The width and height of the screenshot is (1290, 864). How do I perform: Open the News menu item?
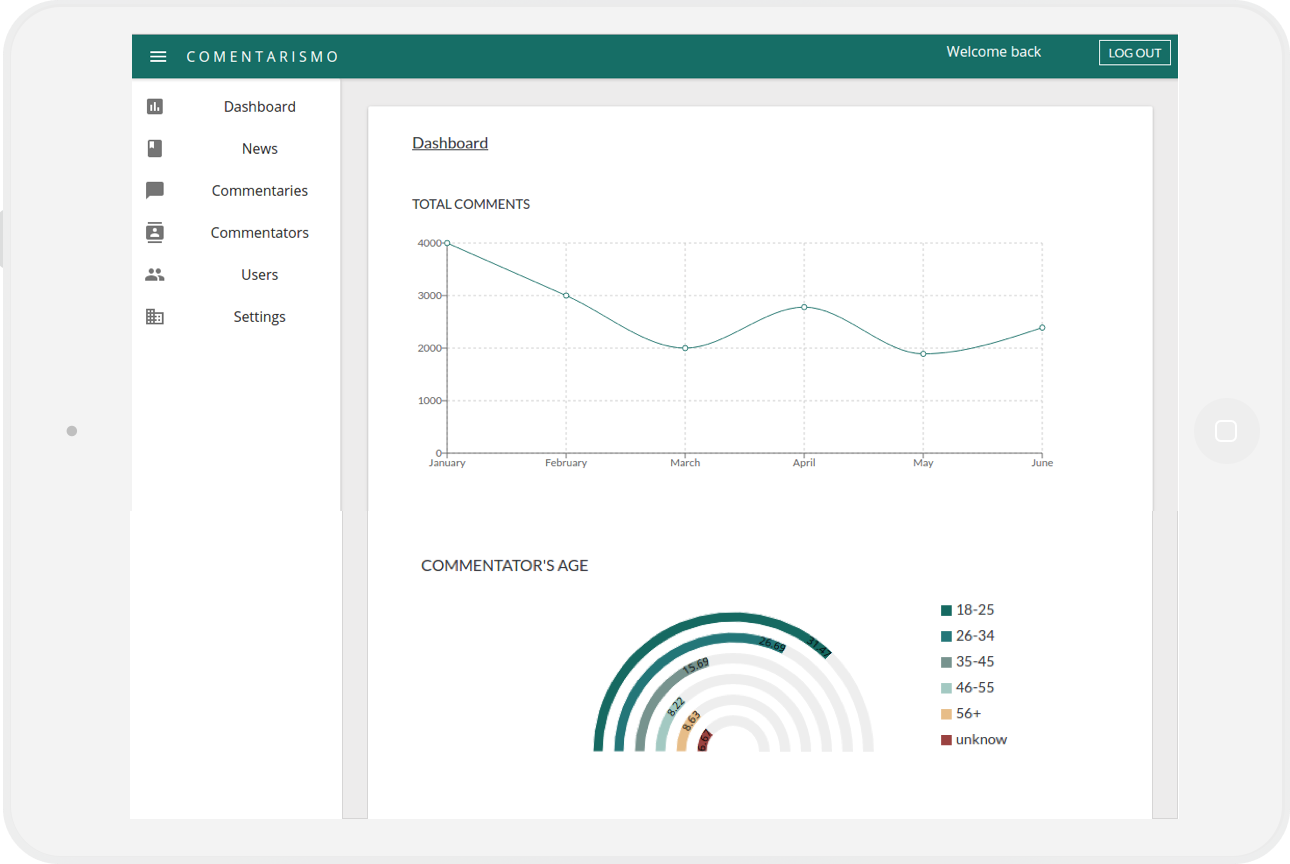(x=259, y=149)
